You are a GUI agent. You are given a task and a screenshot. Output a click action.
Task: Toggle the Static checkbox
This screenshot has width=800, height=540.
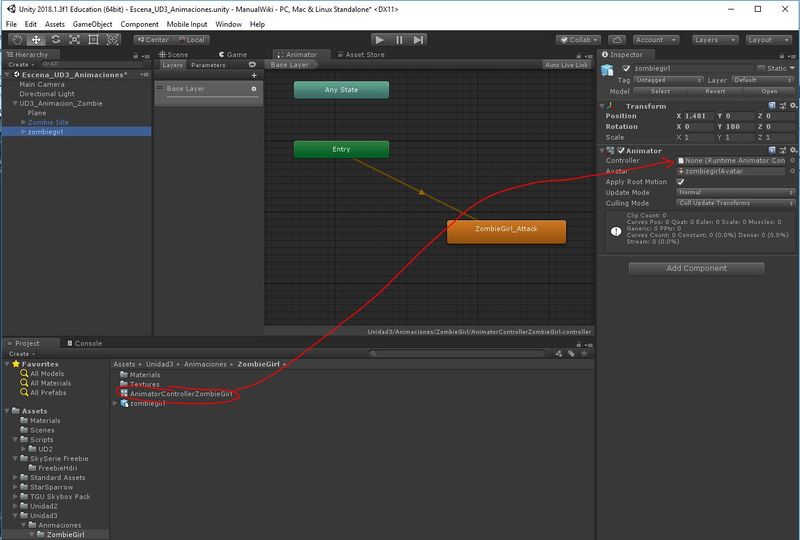click(761, 68)
